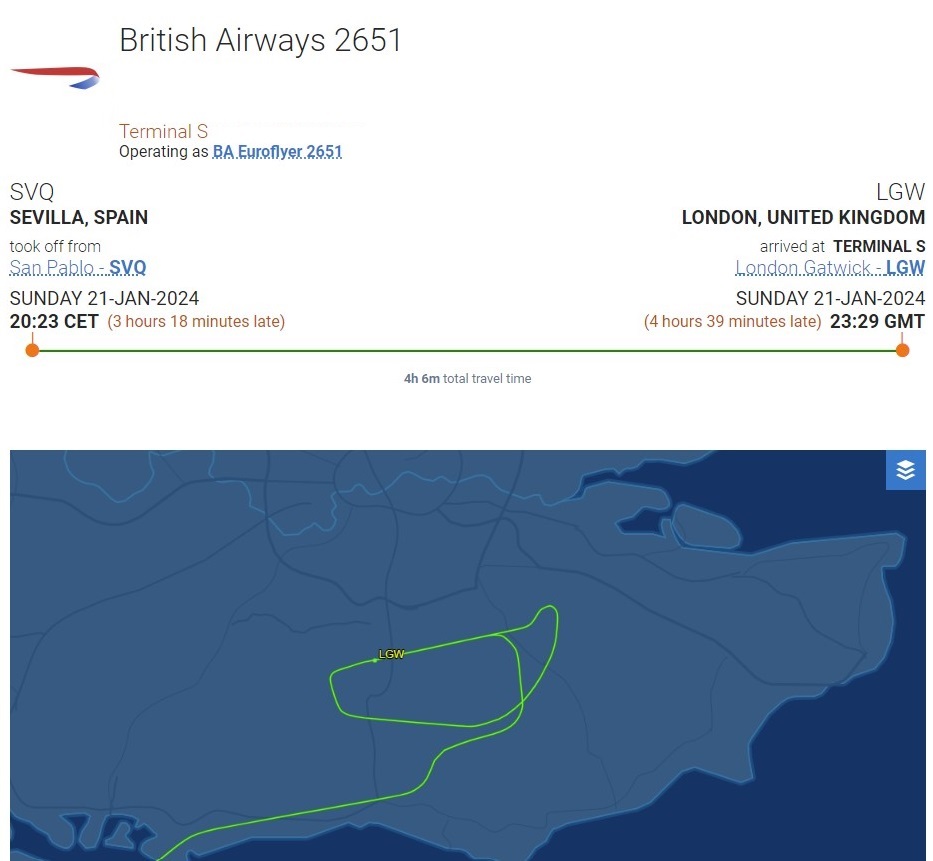
Task: Click the 23:29 GMT arrival time
Action: pyautogui.click(x=877, y=321)
